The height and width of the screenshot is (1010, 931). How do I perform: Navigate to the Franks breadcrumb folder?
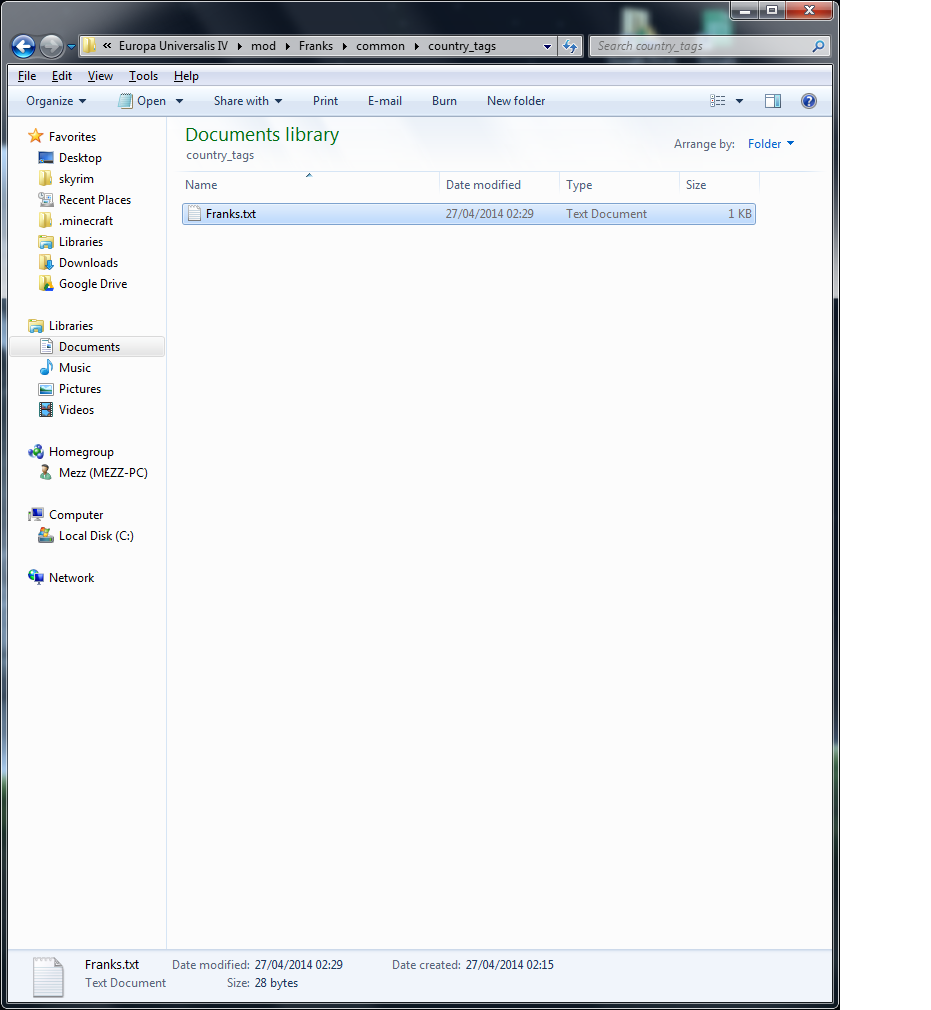click(316, 46)
